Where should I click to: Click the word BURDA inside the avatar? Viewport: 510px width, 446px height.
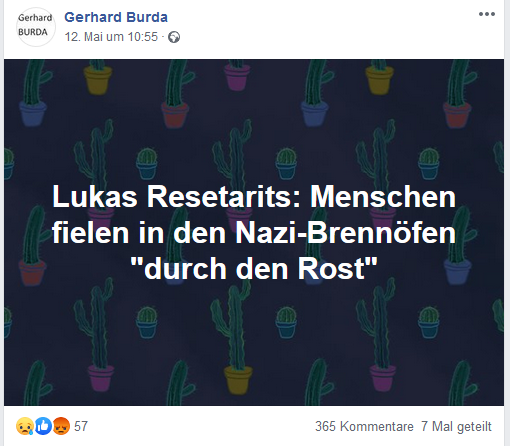click(33, 32)
